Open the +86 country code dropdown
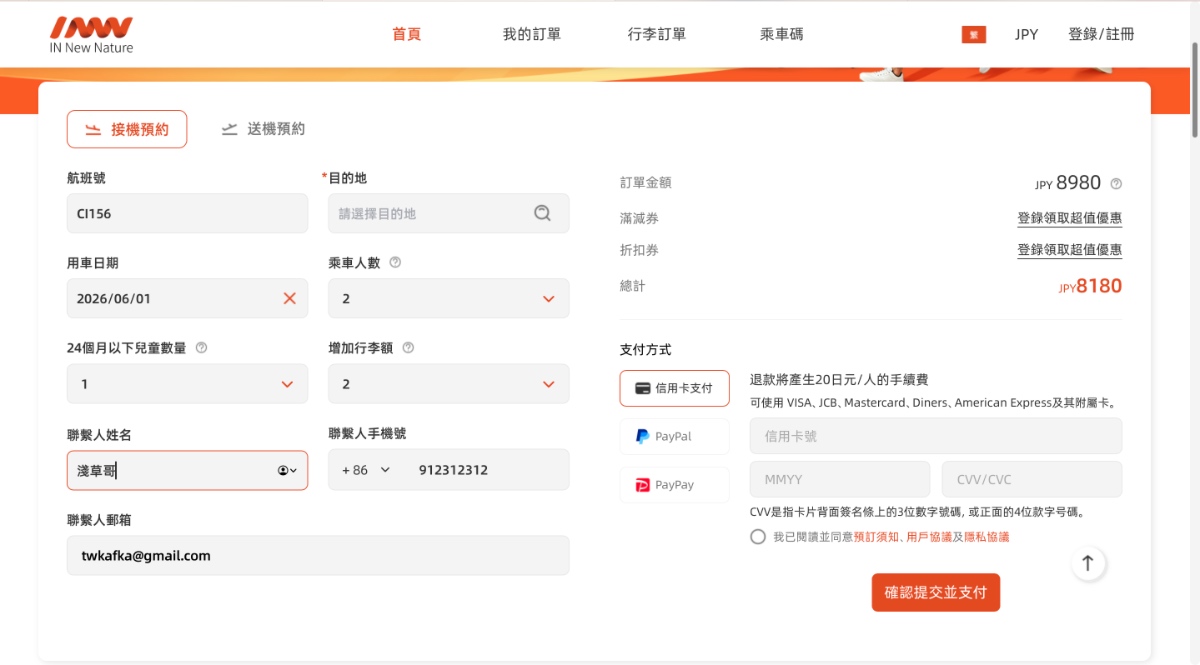 pos(366,470)
